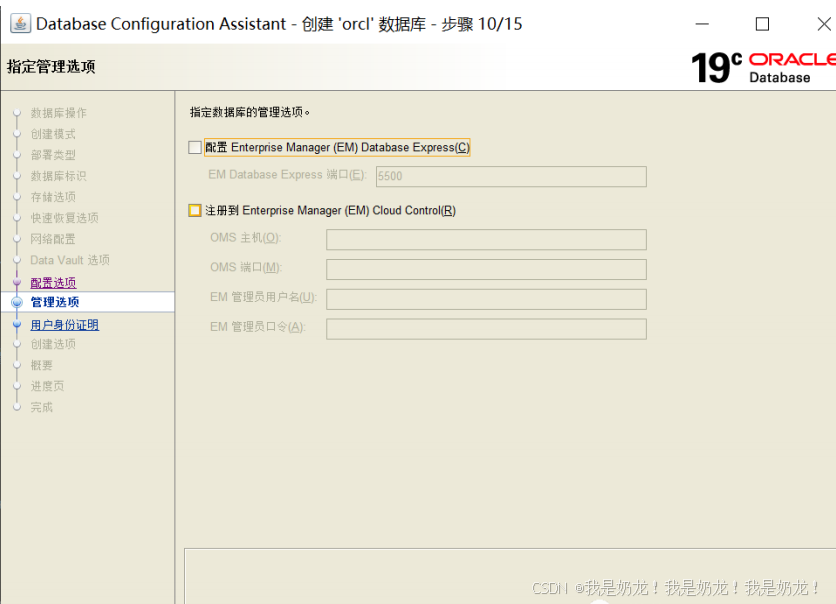Click the 部署类型 step in sidebar

click(53, 155)
